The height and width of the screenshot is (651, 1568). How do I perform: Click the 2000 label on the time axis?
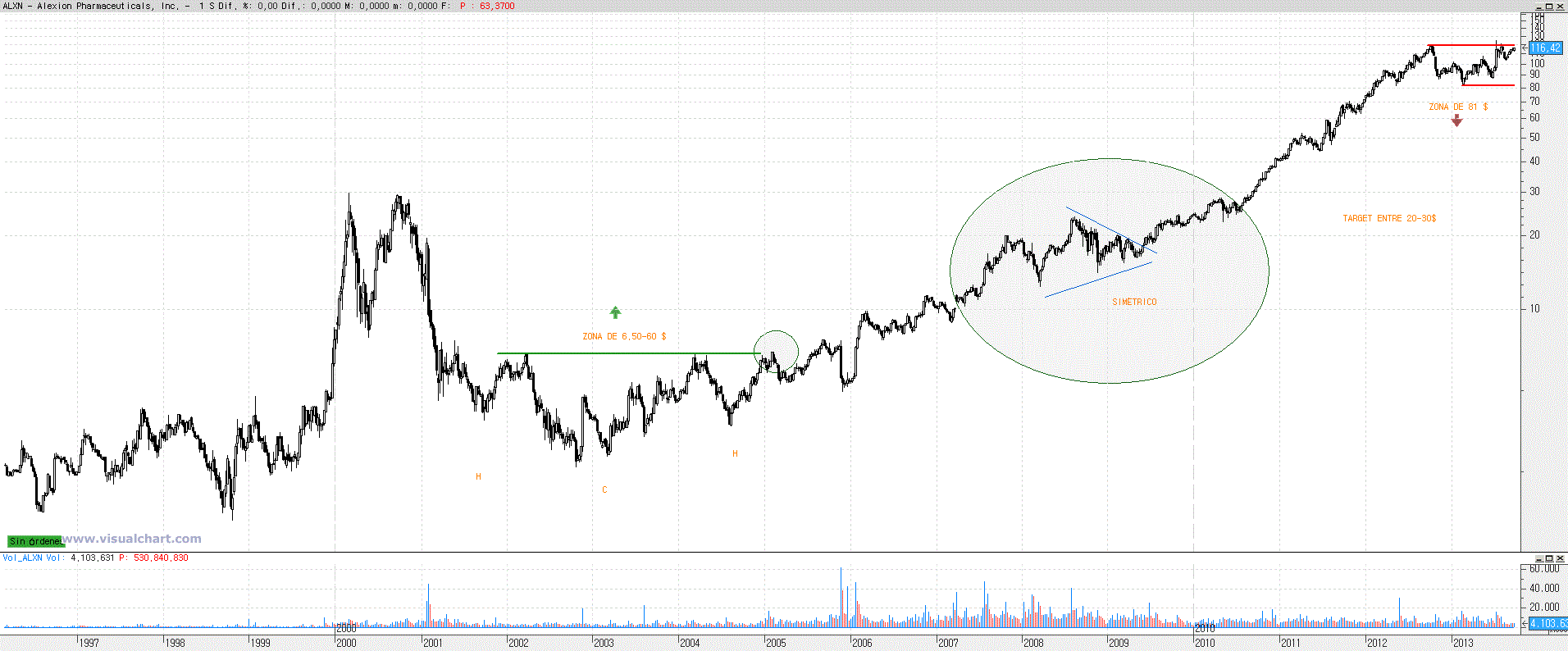tap(346, 643)
